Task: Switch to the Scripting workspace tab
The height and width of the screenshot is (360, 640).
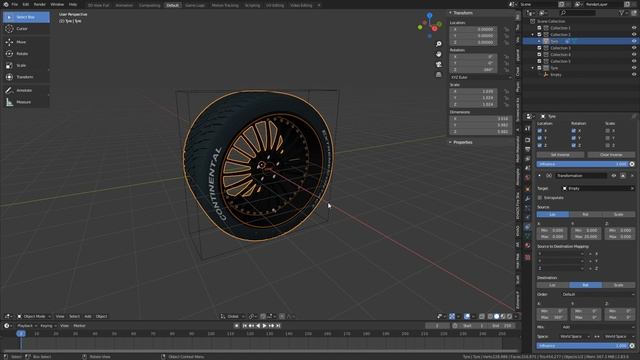Action: pos(252,5)
